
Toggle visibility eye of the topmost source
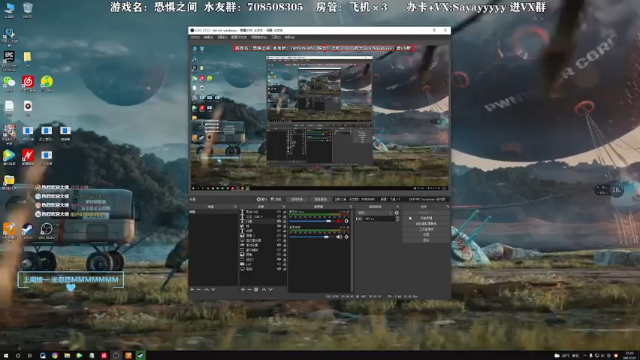coord(279,212)
